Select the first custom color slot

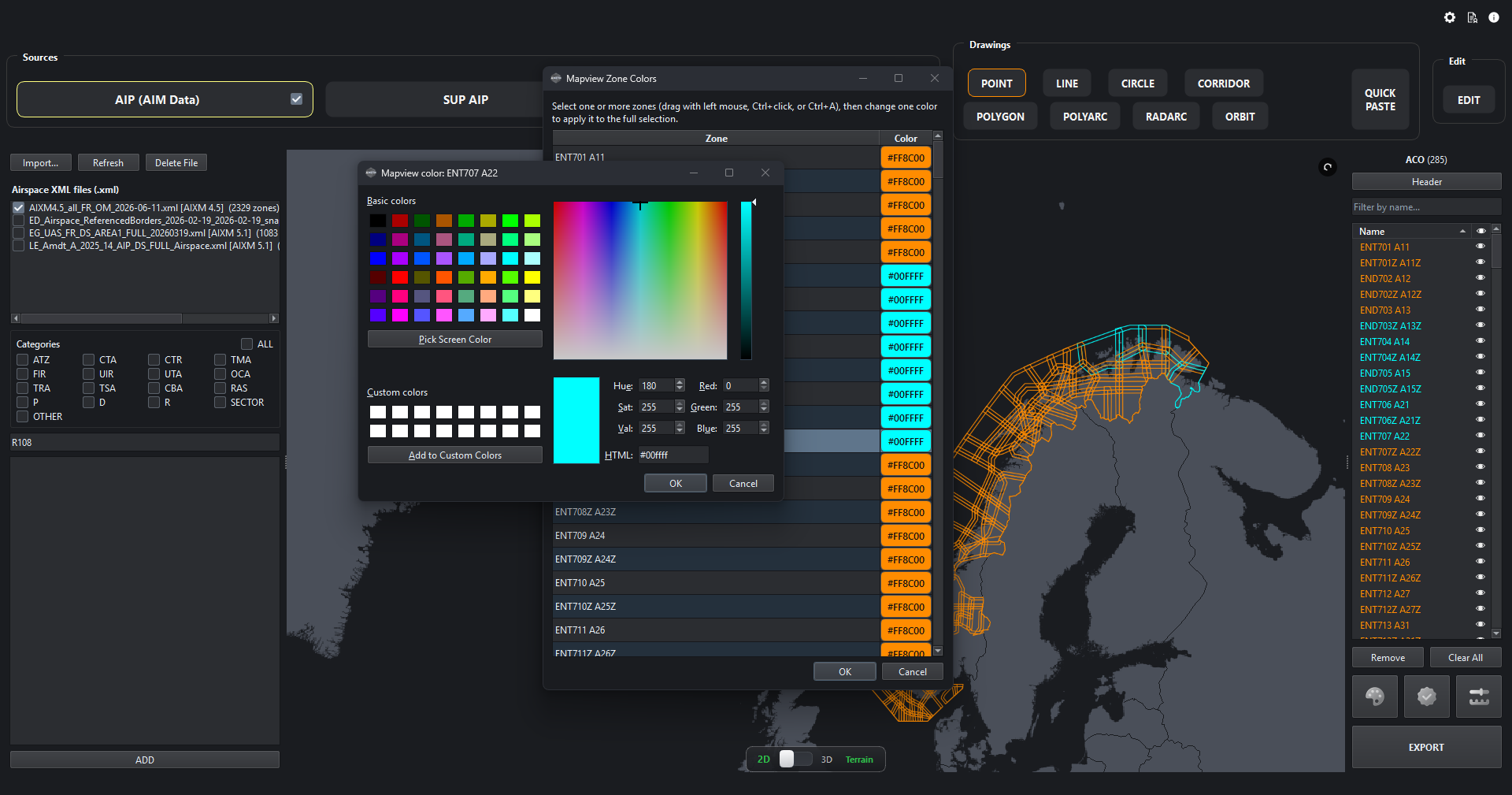378,412
